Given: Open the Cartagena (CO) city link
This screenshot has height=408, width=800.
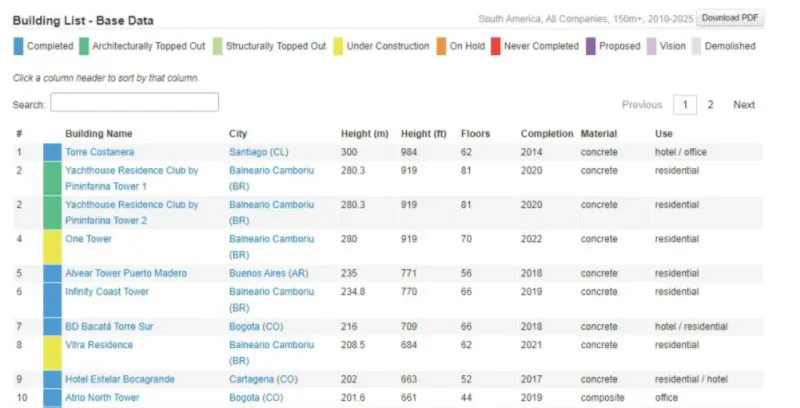Looking at the screenshot, I should [x=263, y=379].
